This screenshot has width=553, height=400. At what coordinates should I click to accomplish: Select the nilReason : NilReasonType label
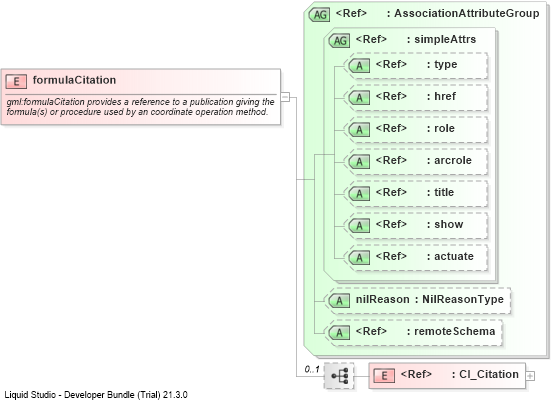coord(430,299)
